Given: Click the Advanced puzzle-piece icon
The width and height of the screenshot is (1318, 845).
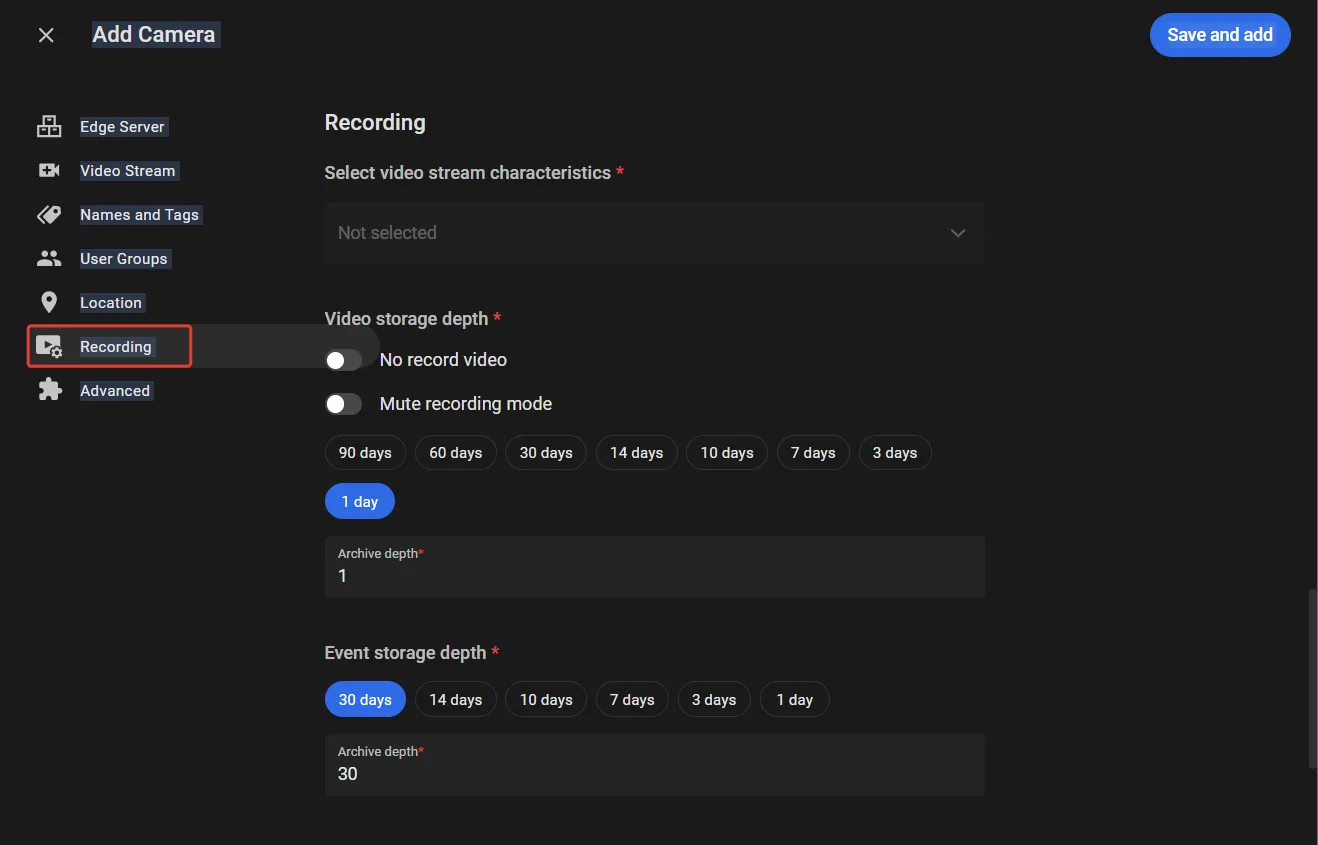Looking at the screenshot, I should pyautogui.click(x=49, y=391).
